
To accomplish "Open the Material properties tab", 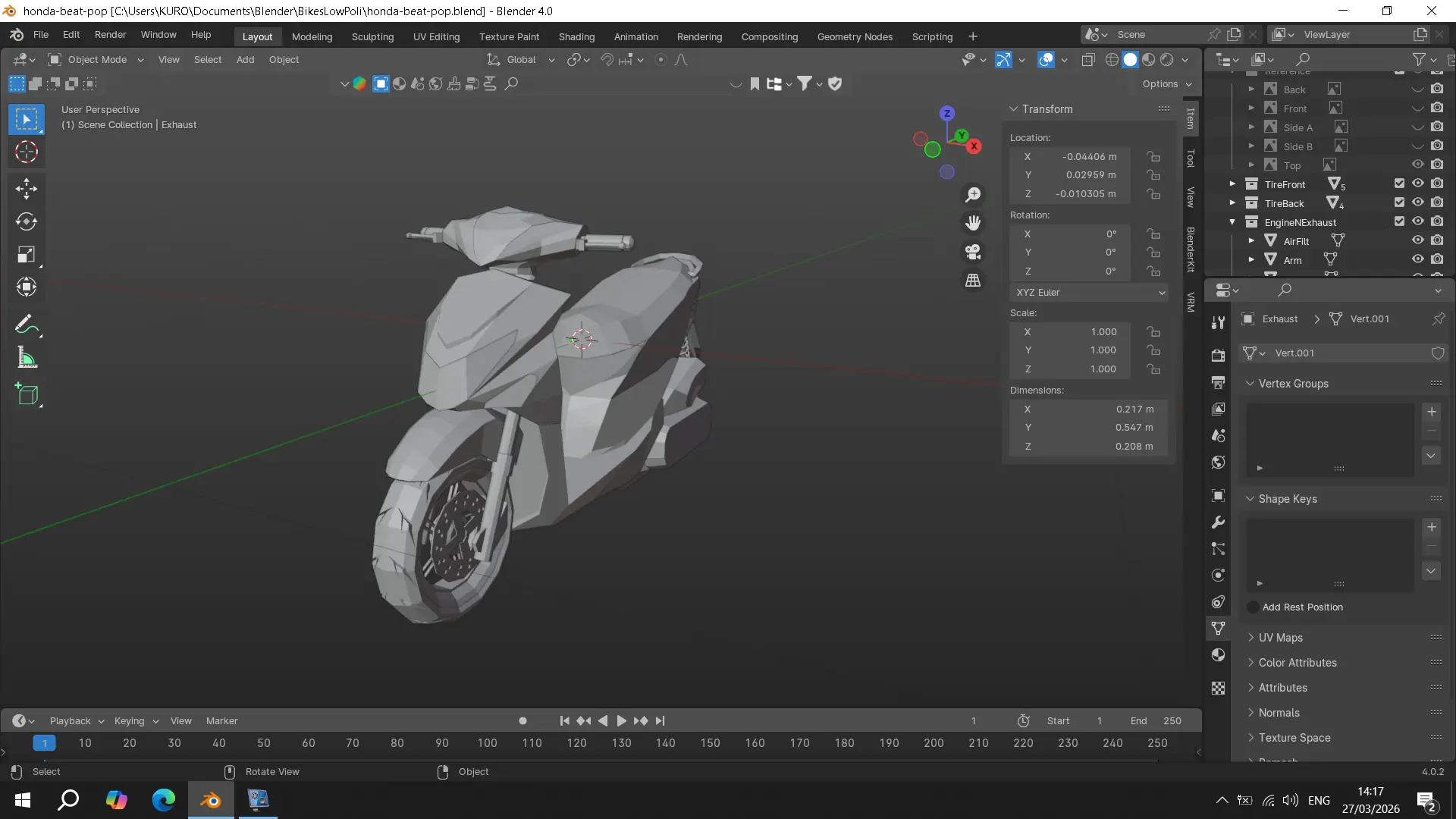I will 1218,655.
